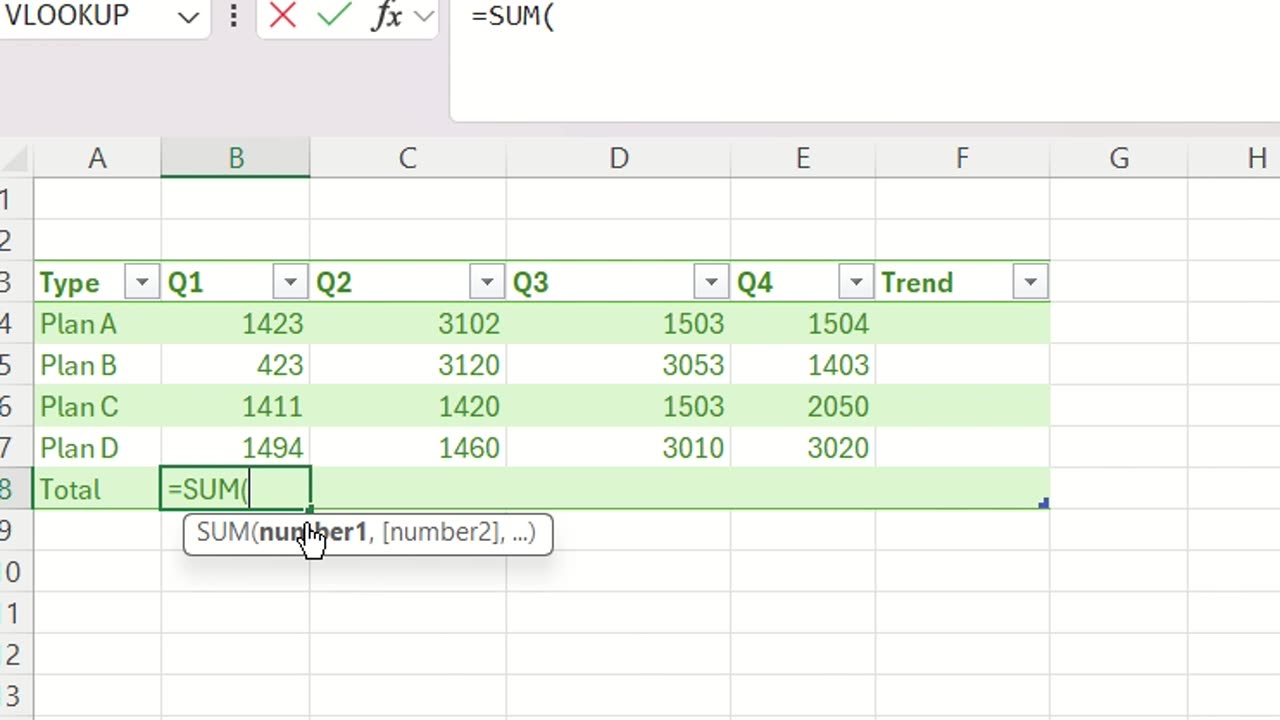Select Q2 value 1420 for Plan C
Image resolution: width=1280 pixels, height=720 pixels.
click(408, 406)
